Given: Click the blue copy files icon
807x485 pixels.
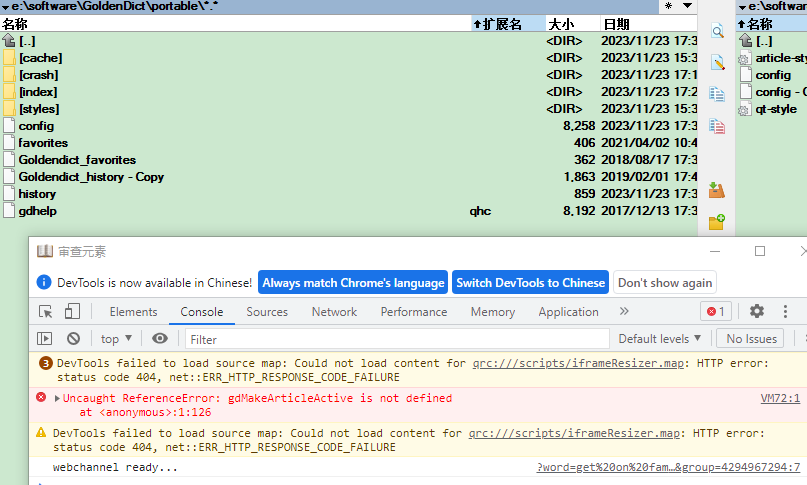Looking at the screenshot, I should click(x=717, y=94).
